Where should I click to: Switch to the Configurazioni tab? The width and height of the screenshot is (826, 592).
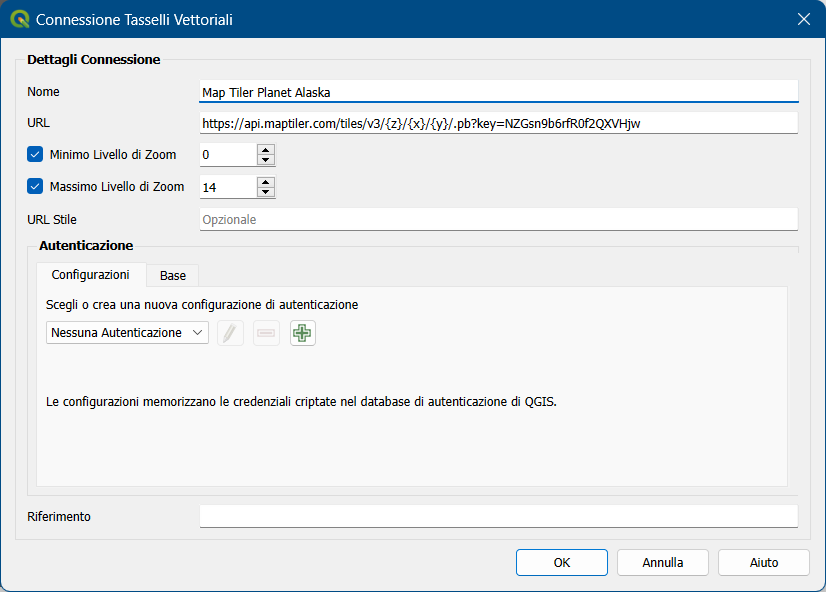[91, 275]
